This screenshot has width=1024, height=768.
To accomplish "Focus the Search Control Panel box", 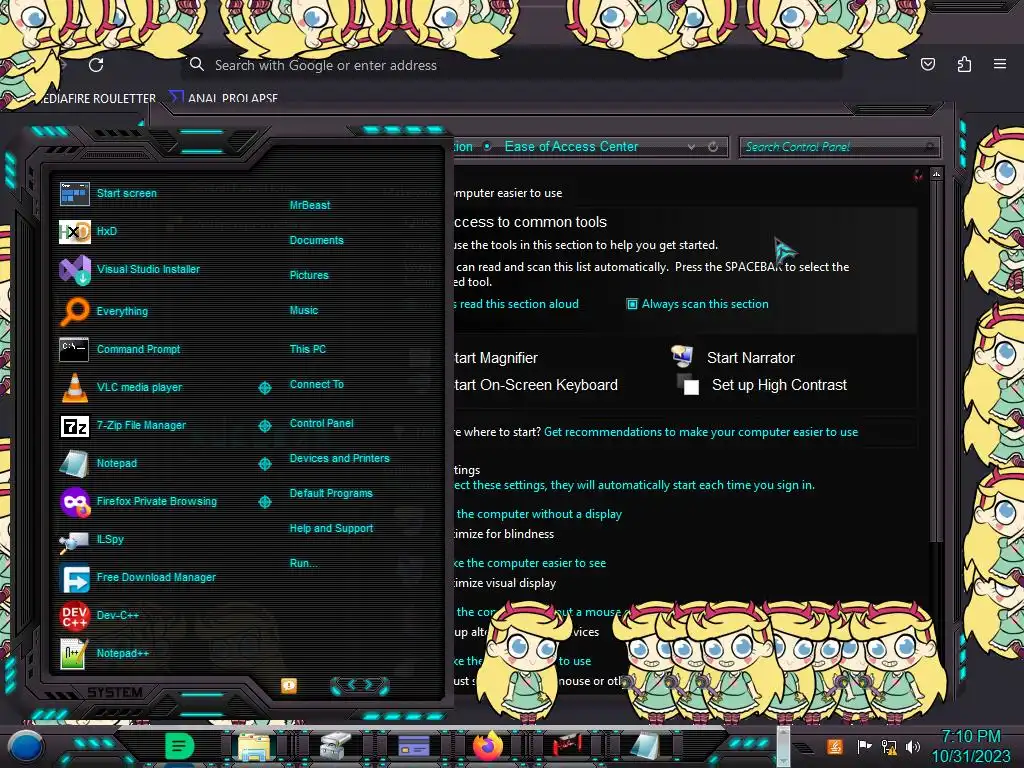I will 839,147.
